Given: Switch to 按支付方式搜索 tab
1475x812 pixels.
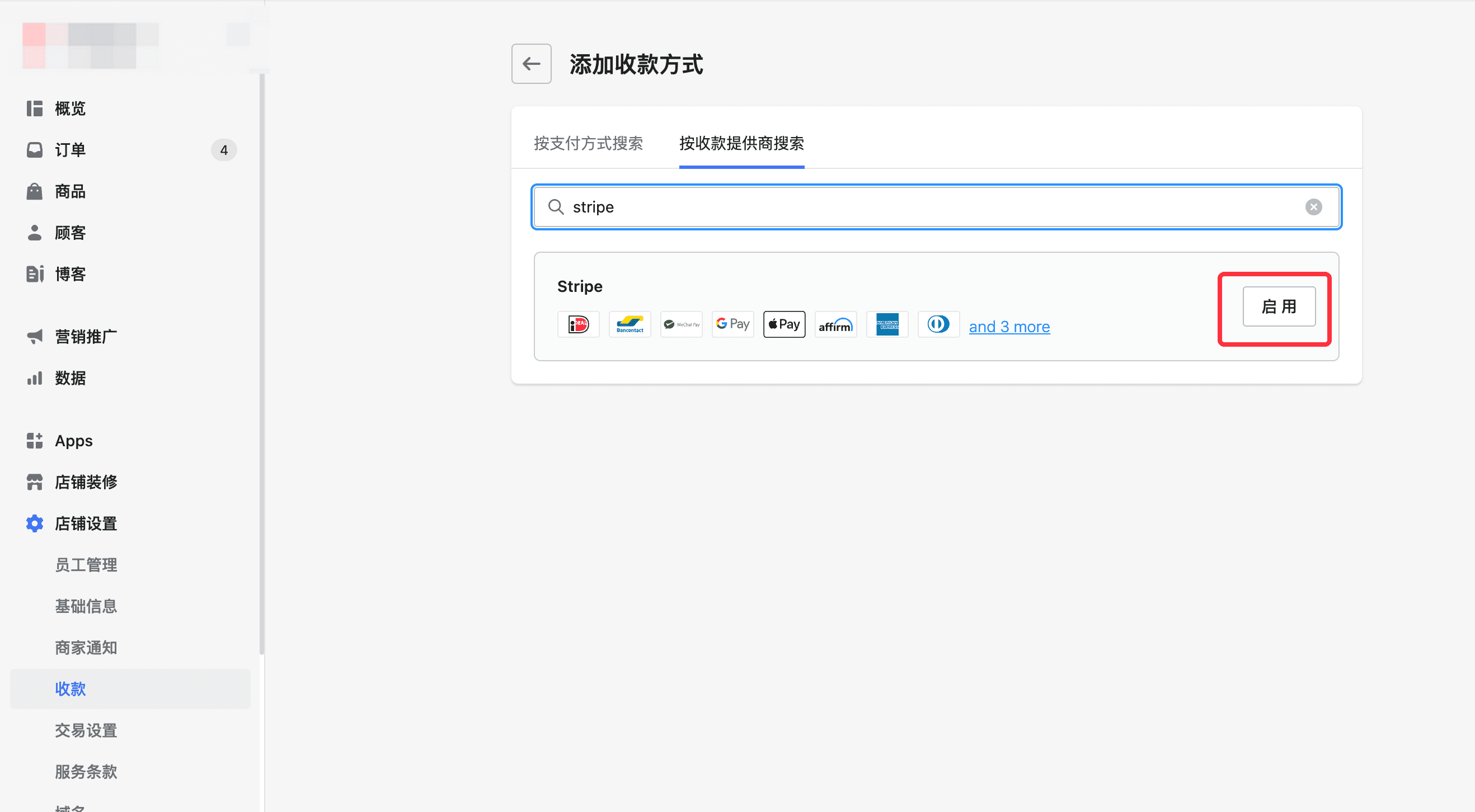Looking at the screenshot, I should (x=588, y=143).
